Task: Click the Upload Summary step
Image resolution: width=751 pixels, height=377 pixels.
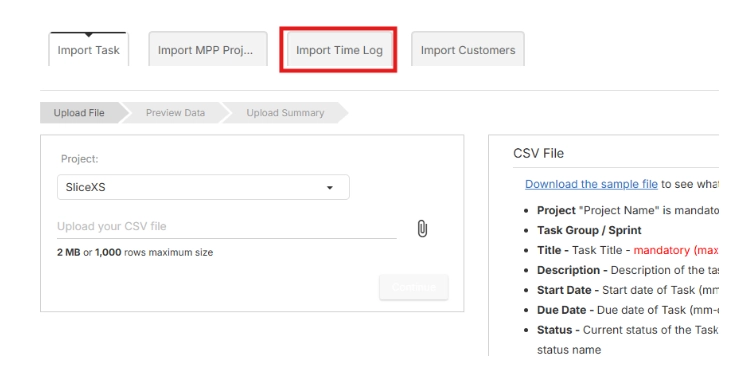Action: 285,113
